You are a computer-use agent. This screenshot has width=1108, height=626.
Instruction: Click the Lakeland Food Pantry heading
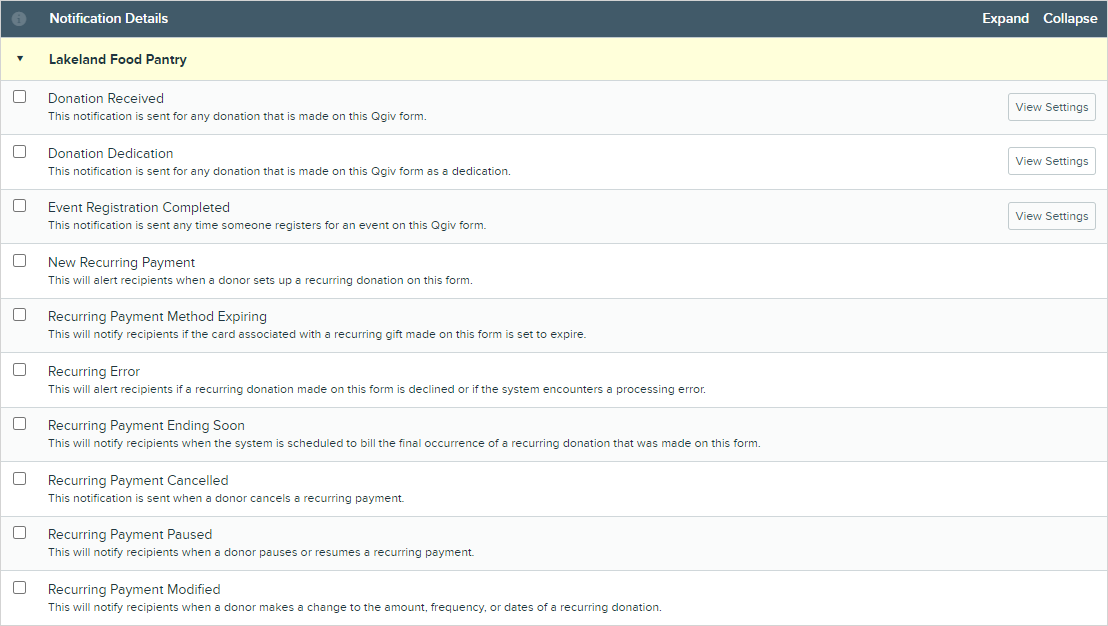click(x=117, y=59)
